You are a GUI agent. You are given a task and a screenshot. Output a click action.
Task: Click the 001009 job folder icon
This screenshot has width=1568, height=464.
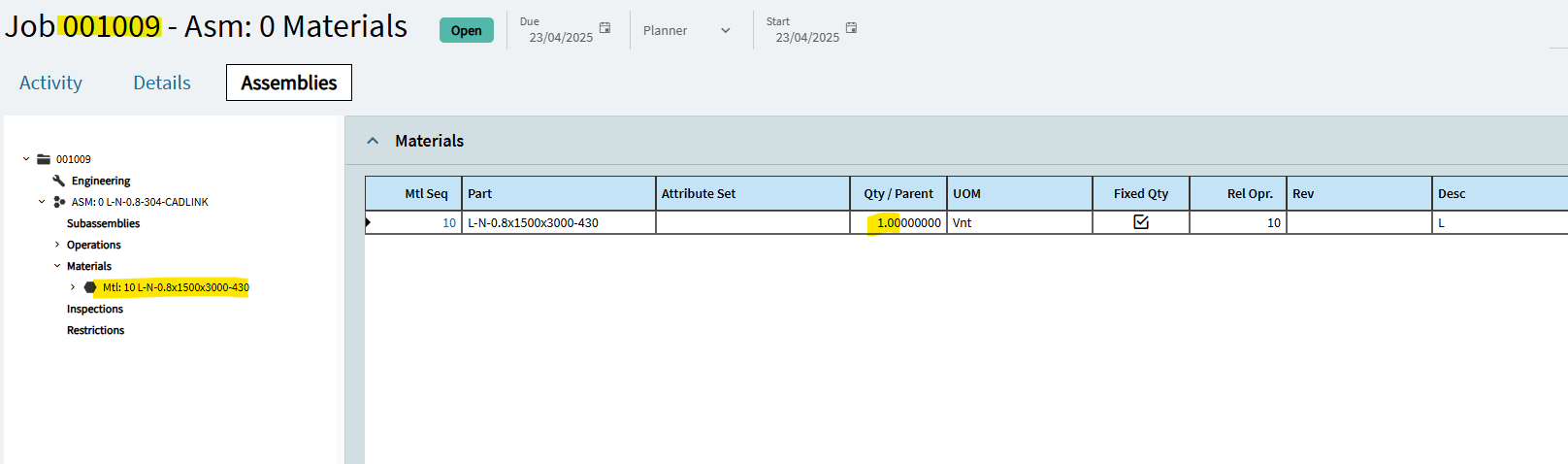pyautogui.click(x=44, y=159)
